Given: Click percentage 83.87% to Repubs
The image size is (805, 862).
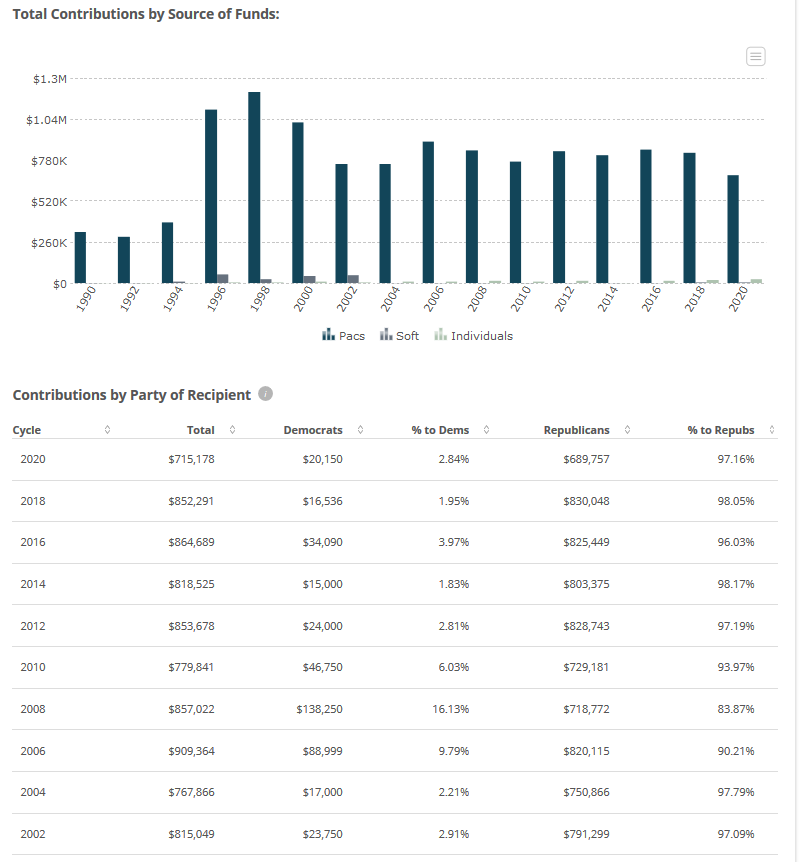Looking at the screenshot, I should click(736, 709).
